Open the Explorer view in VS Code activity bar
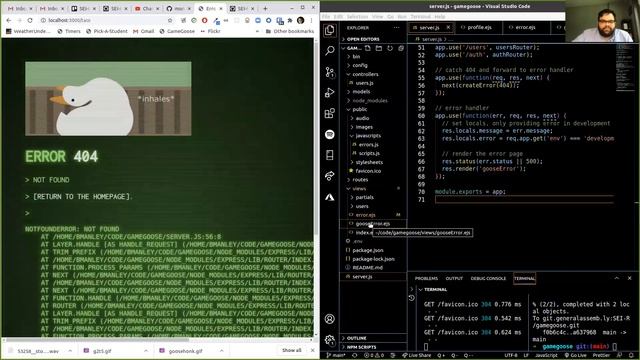This screenshot has height=360, width=640. [x=330, y=30]
